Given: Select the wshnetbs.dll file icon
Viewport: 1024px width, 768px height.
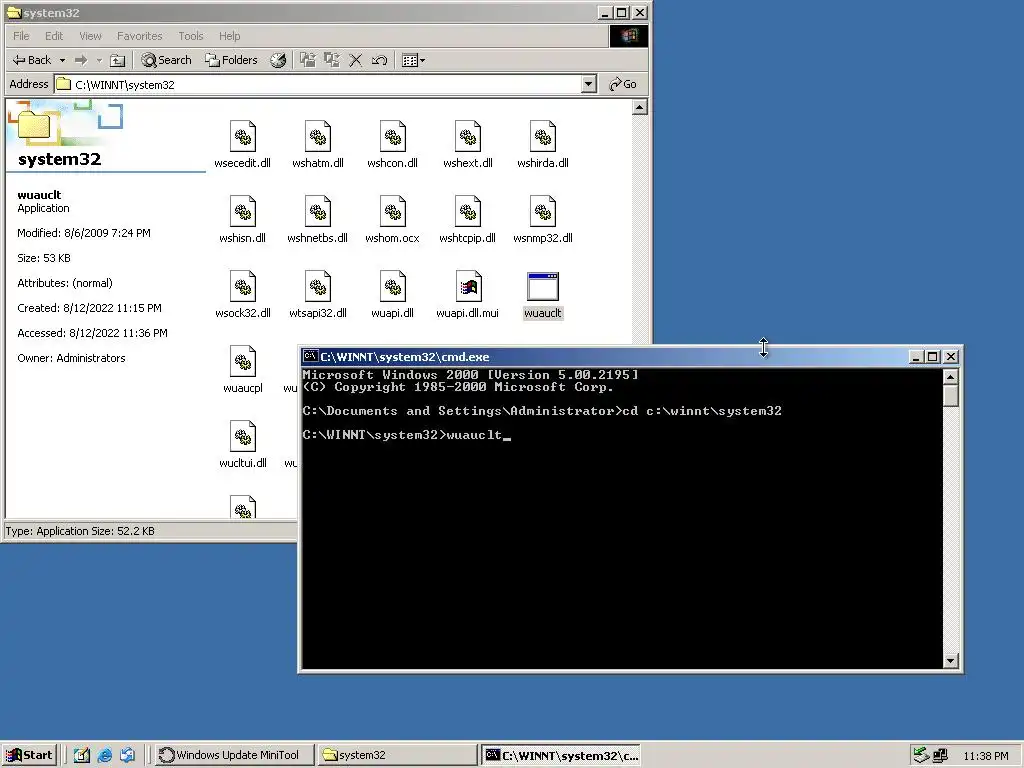Looking at the screenshot, I should [318, 212].
